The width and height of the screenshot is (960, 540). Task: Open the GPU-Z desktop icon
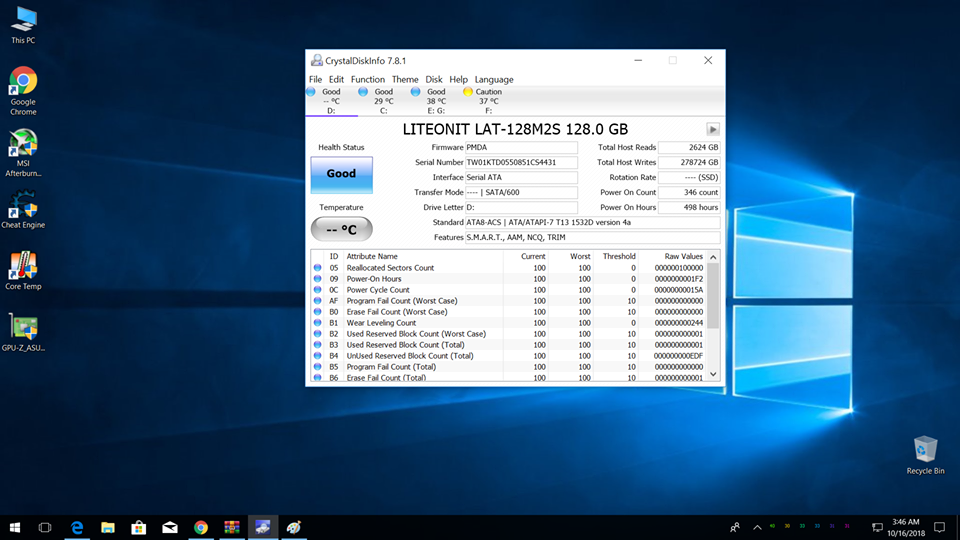pos(23,329)
